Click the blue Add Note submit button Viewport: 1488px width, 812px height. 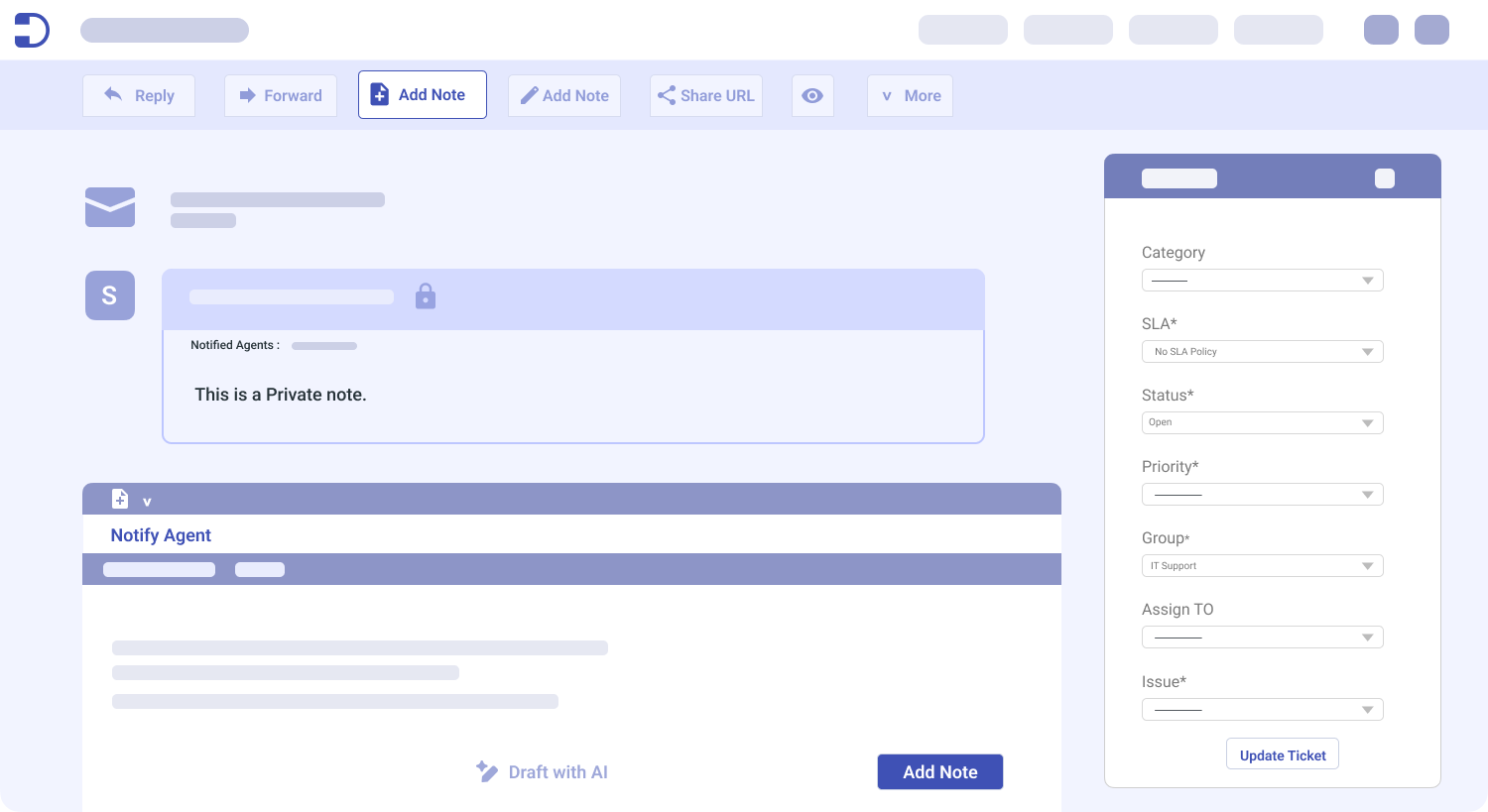pyautogui.click(x=939, y=771)
